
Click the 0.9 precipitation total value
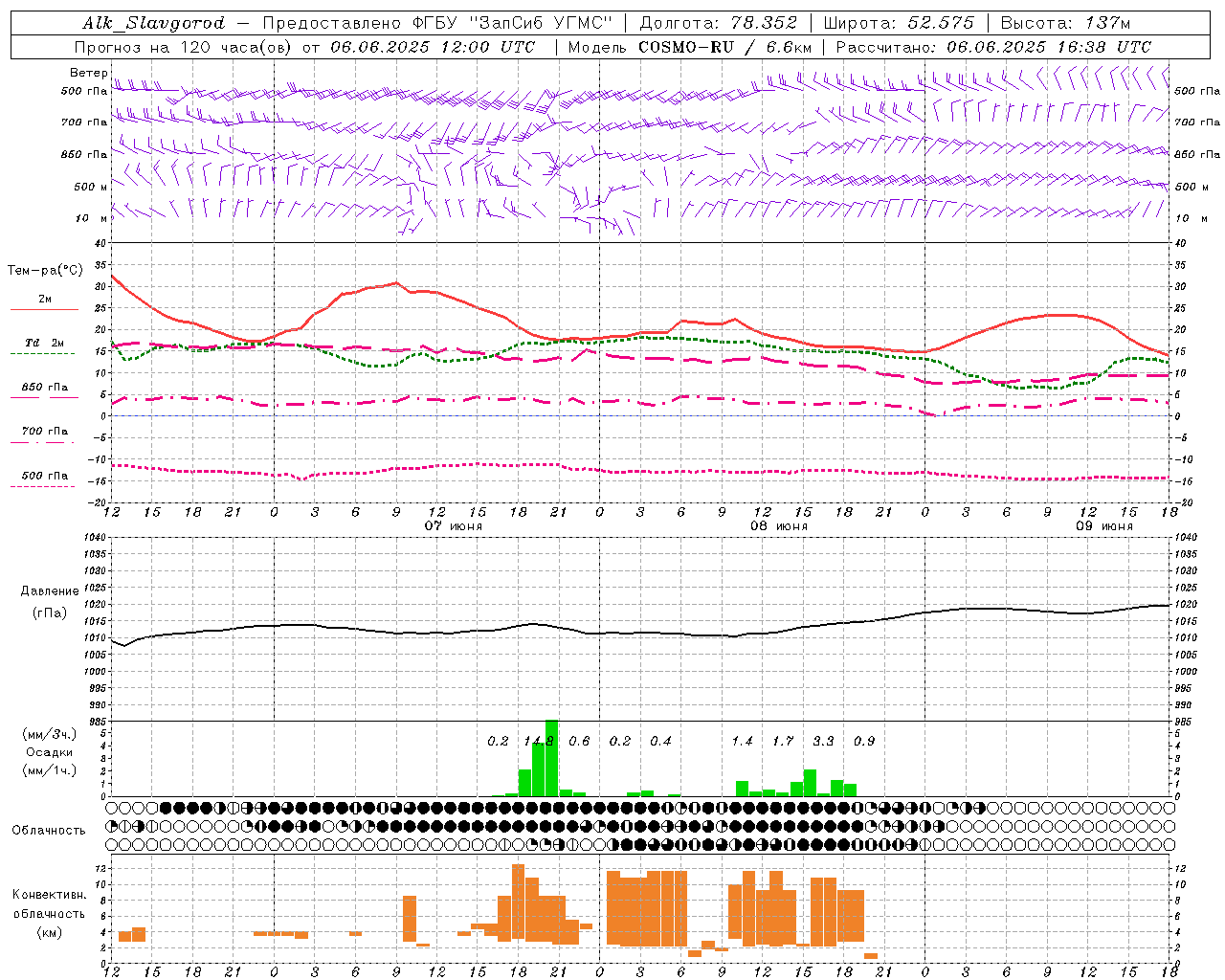864,741
